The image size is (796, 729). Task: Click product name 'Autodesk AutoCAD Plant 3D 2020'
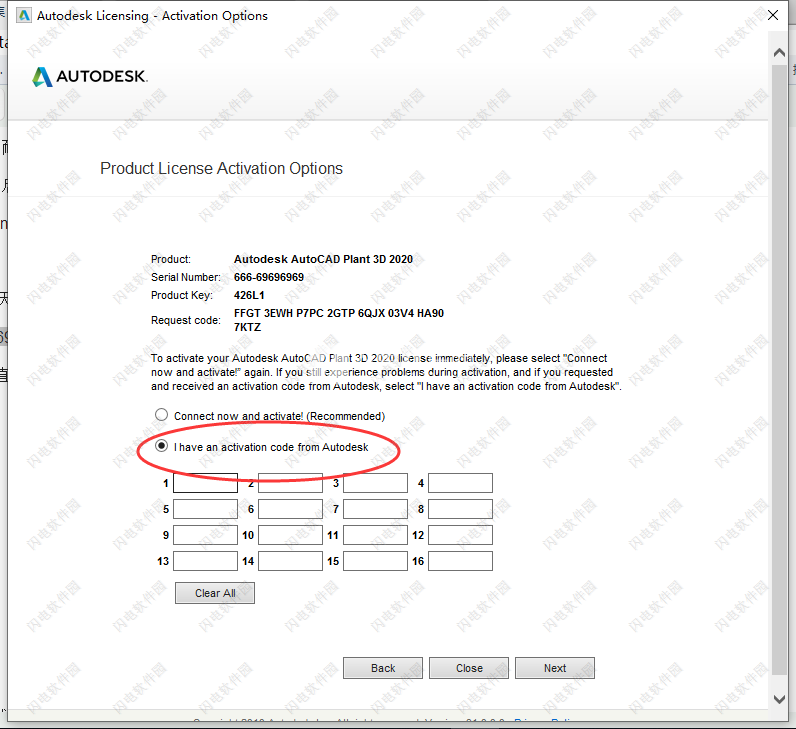point(323,259)
